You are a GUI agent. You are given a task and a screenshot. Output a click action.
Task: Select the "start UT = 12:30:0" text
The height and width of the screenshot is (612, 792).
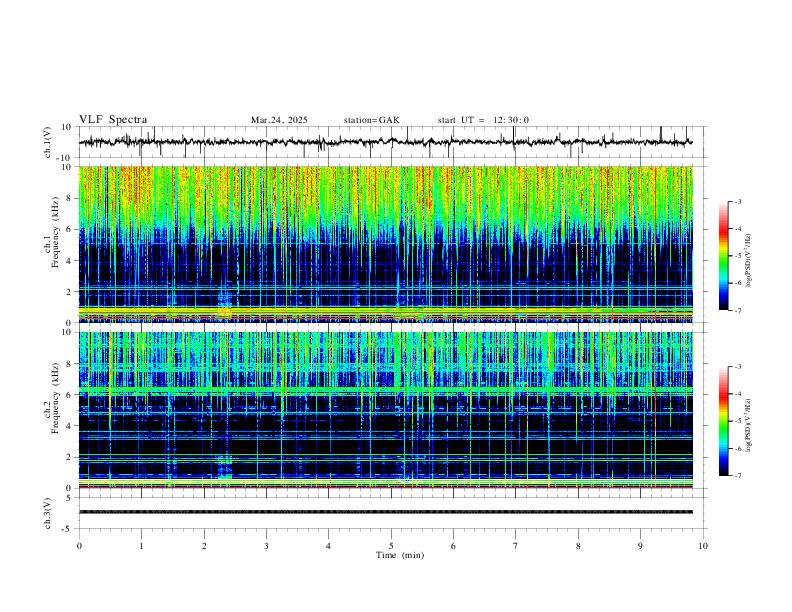[483, 120]
